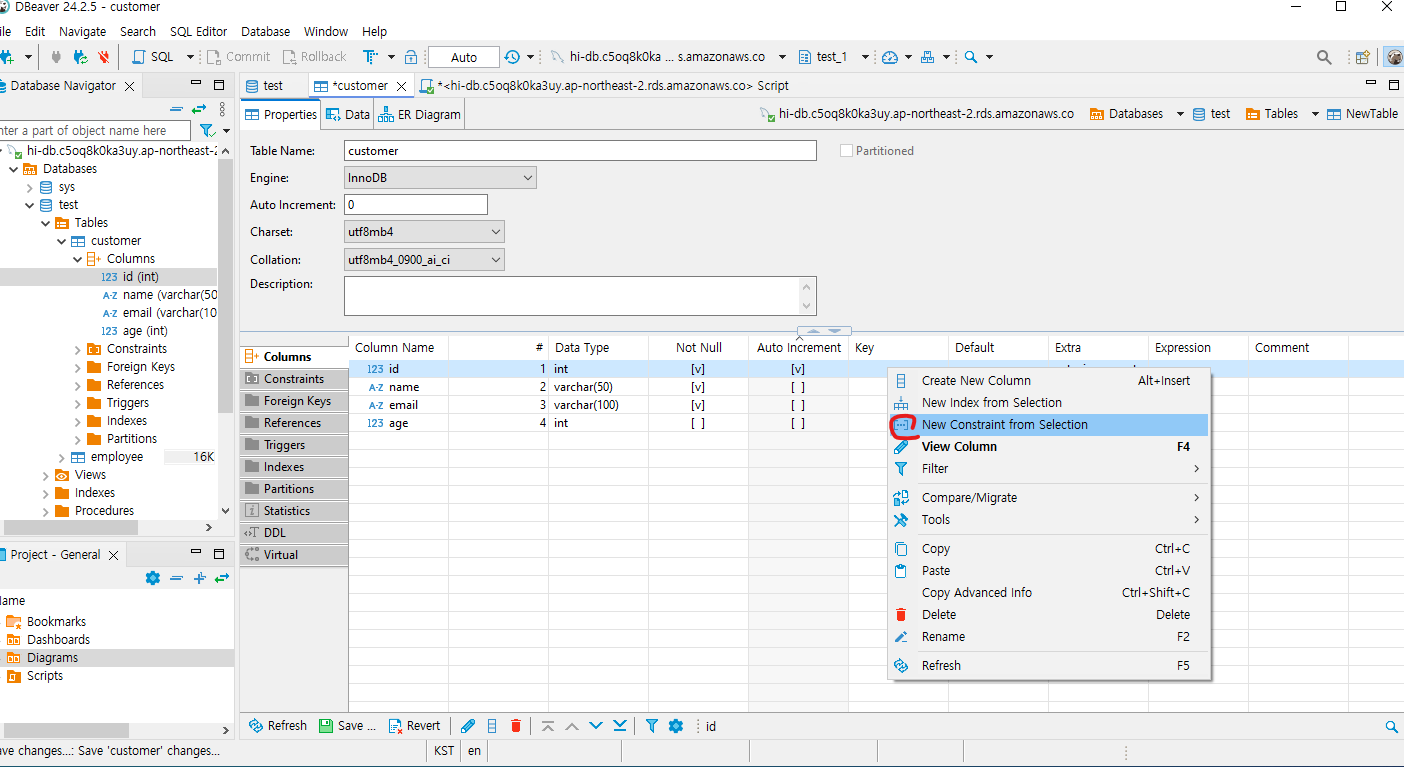Open the Foreign Keys side tab
The width and height of the screenshot is (1404, 767).
point(295,401)
